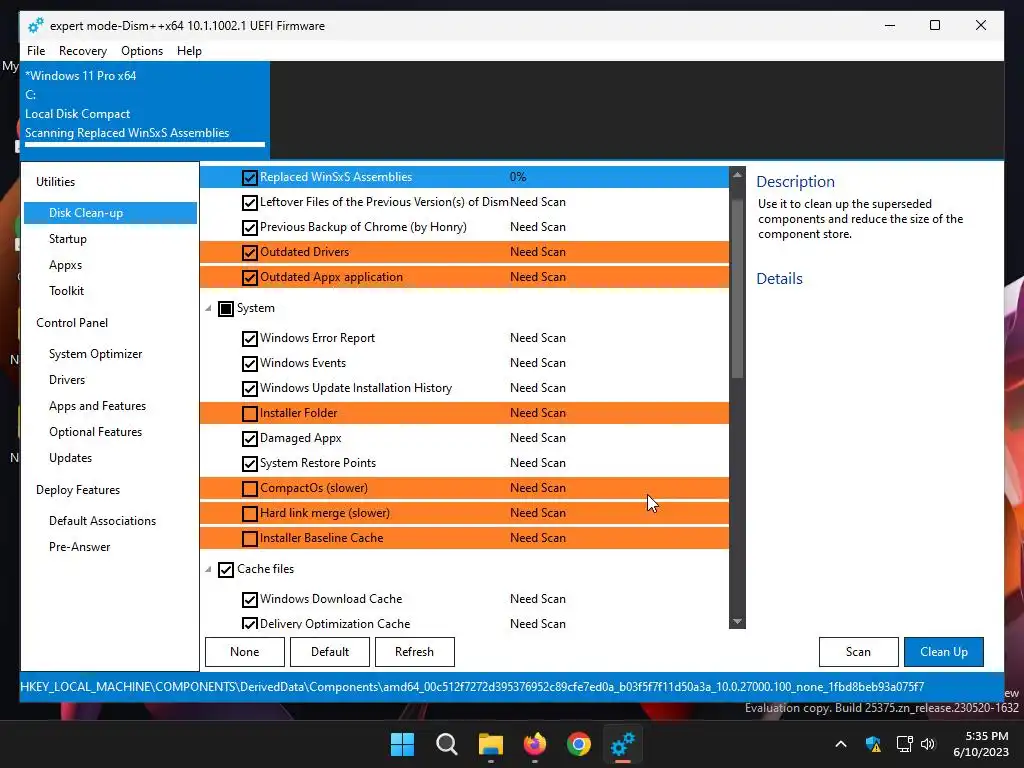Screen dimensions: 1024x768
Task: Select Disk Clean-up in sidebar
Action: click(x=110, y=213)
